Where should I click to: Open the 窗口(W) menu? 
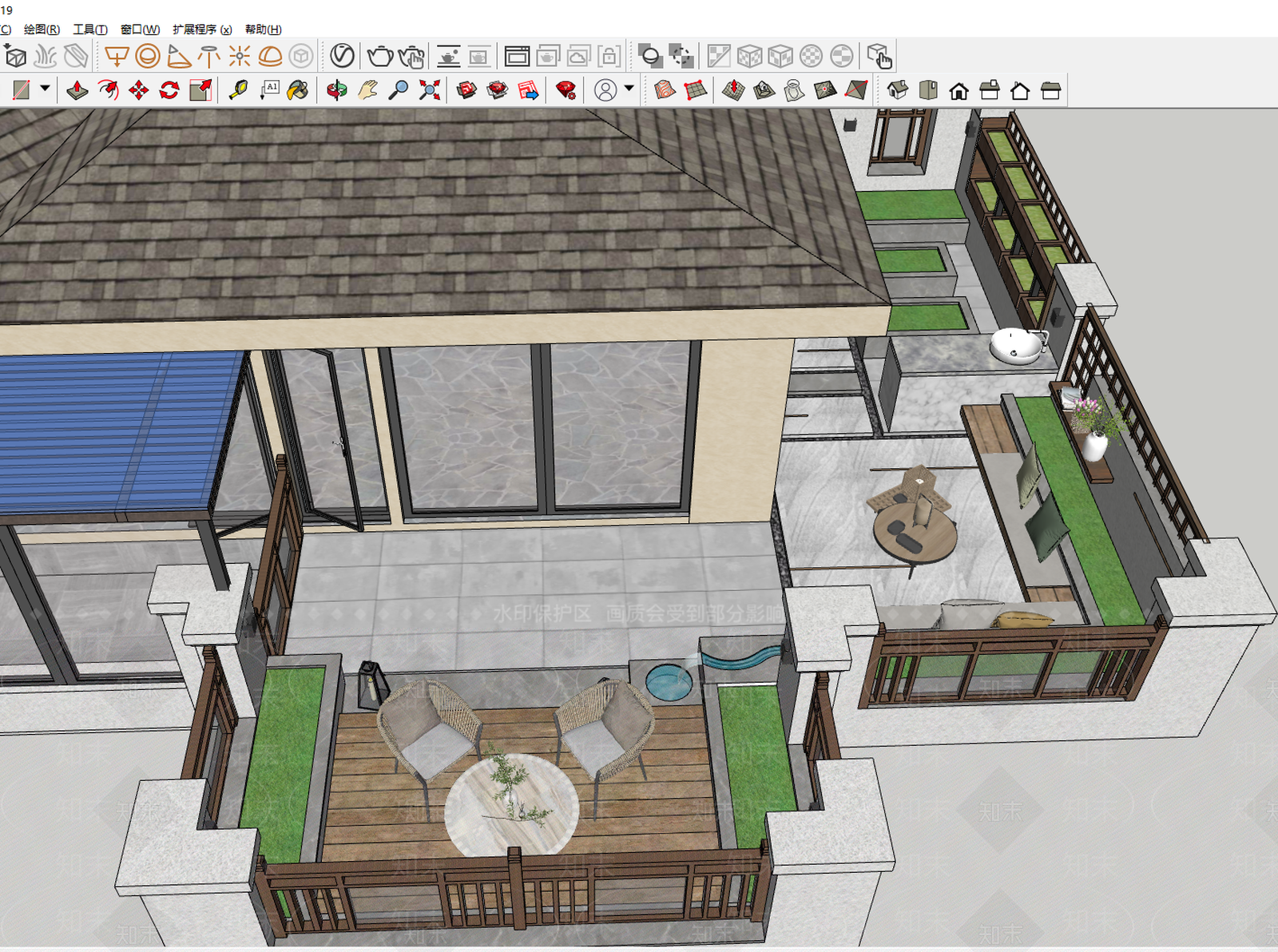tap(140, 30)
